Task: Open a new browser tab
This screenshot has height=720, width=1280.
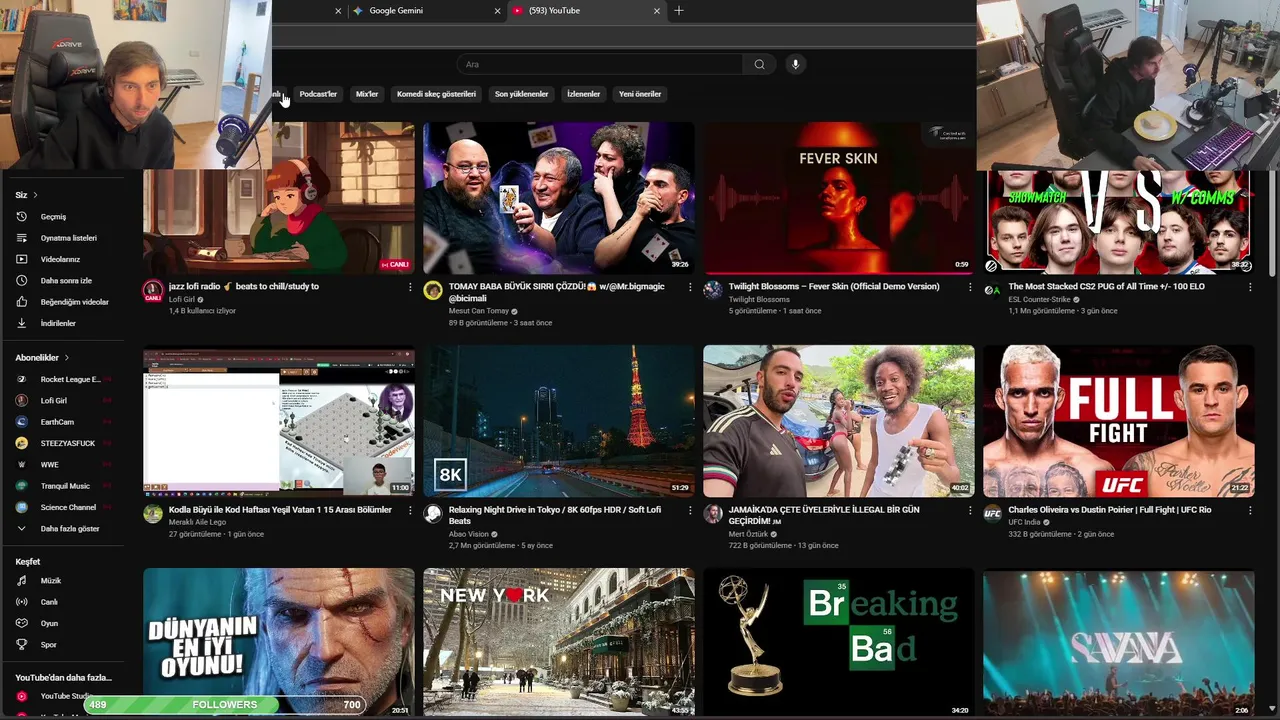Action: [x=679, y=11]
